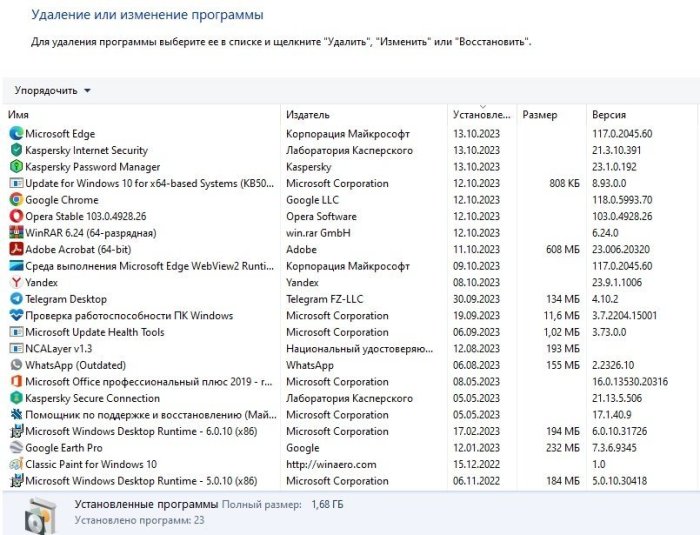Screen dimensions: 700x535
Task: Select the Google Chrome icon
Action: 16,200
